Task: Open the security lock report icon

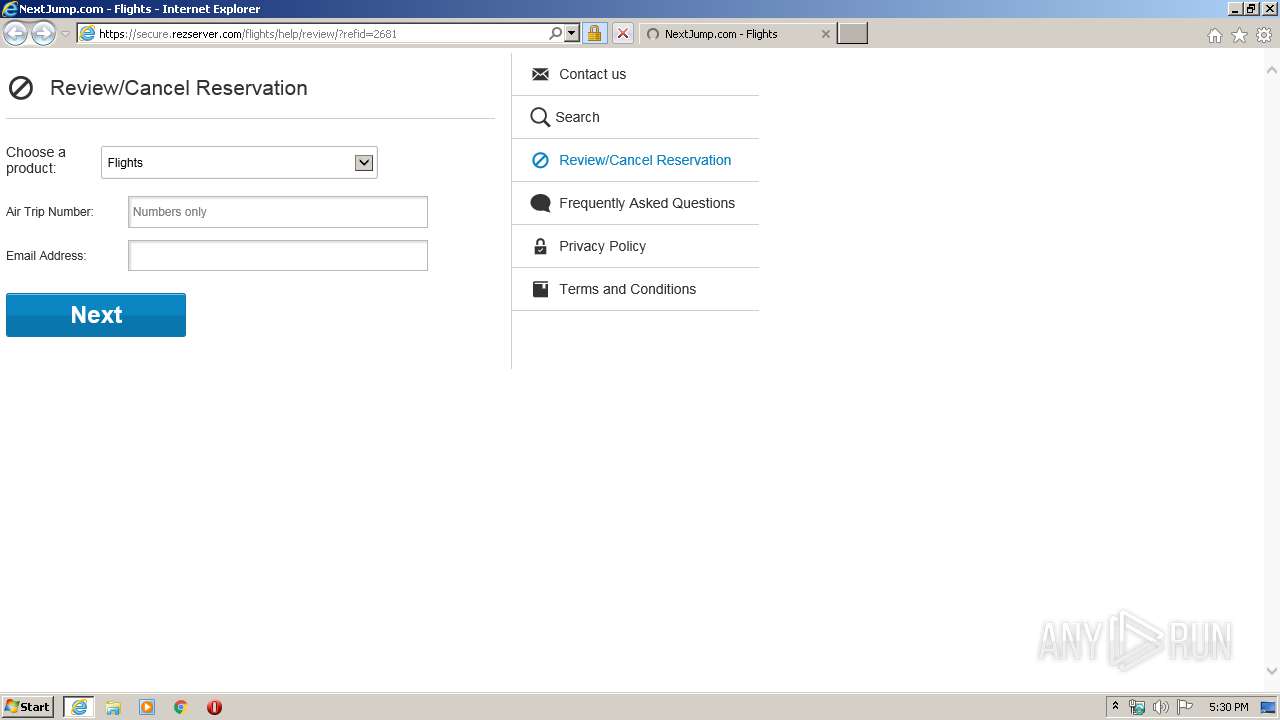Action: click(594, 33)
